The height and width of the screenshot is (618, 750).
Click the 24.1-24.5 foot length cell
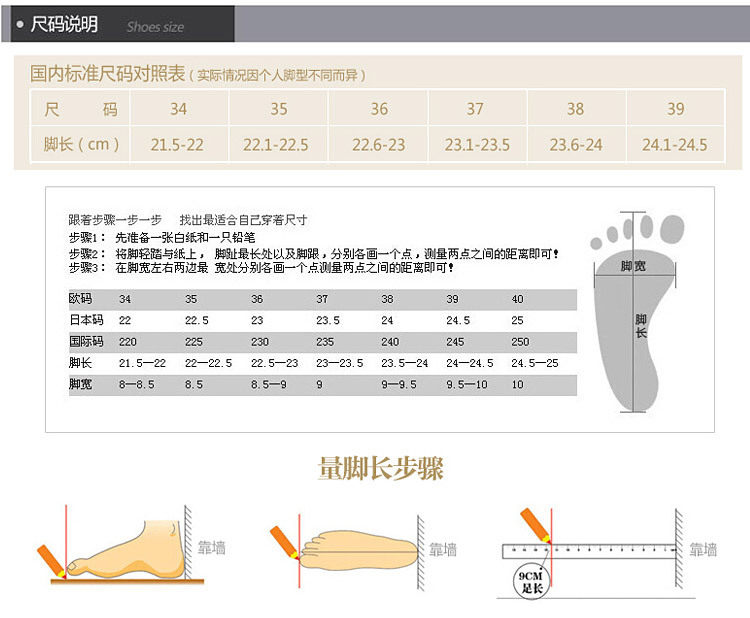(x=674, y=144)
